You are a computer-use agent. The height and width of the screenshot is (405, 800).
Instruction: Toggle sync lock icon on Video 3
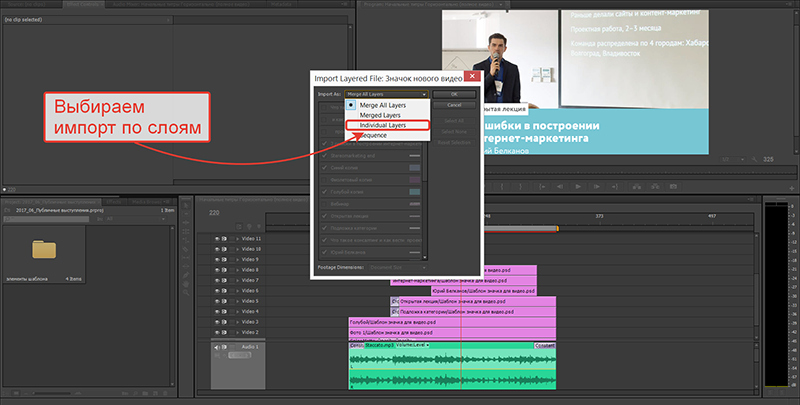(x=225, y=322)
